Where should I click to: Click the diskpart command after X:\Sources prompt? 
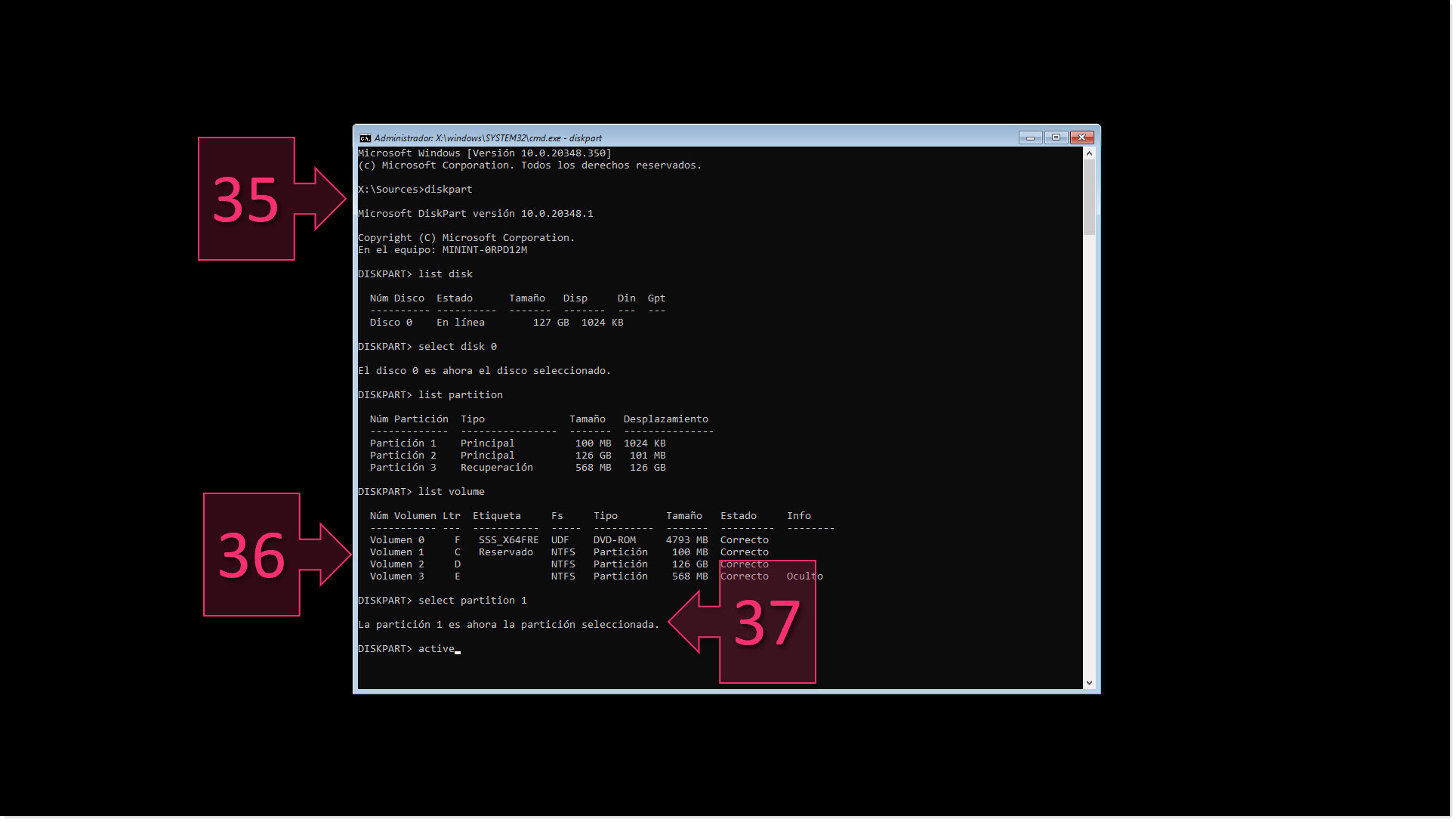click(449, 189)
